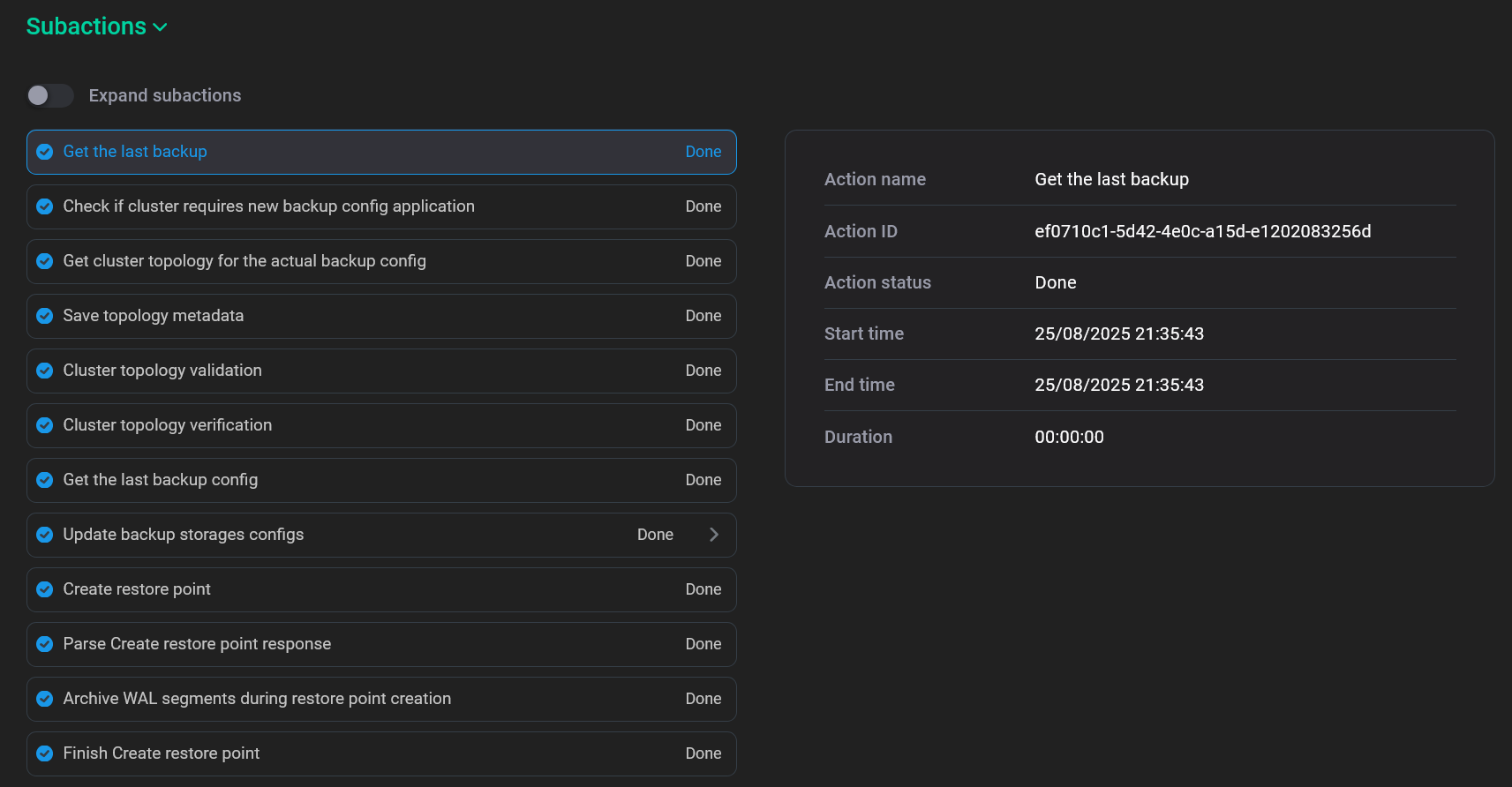Viewport: 1512px width, 787px height.
Task: Select Check if cluster requires new backup config
Action: 268,206
